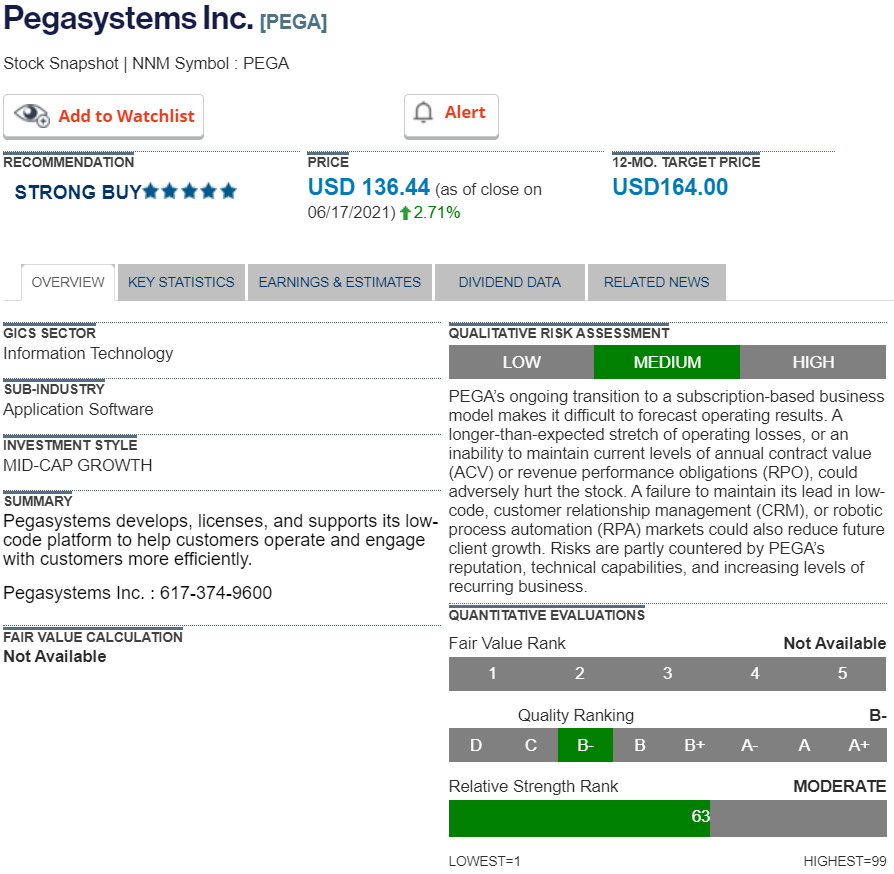Click the green price up arrow
This screenshot has width=894, height=874.
tap(405, 213)
